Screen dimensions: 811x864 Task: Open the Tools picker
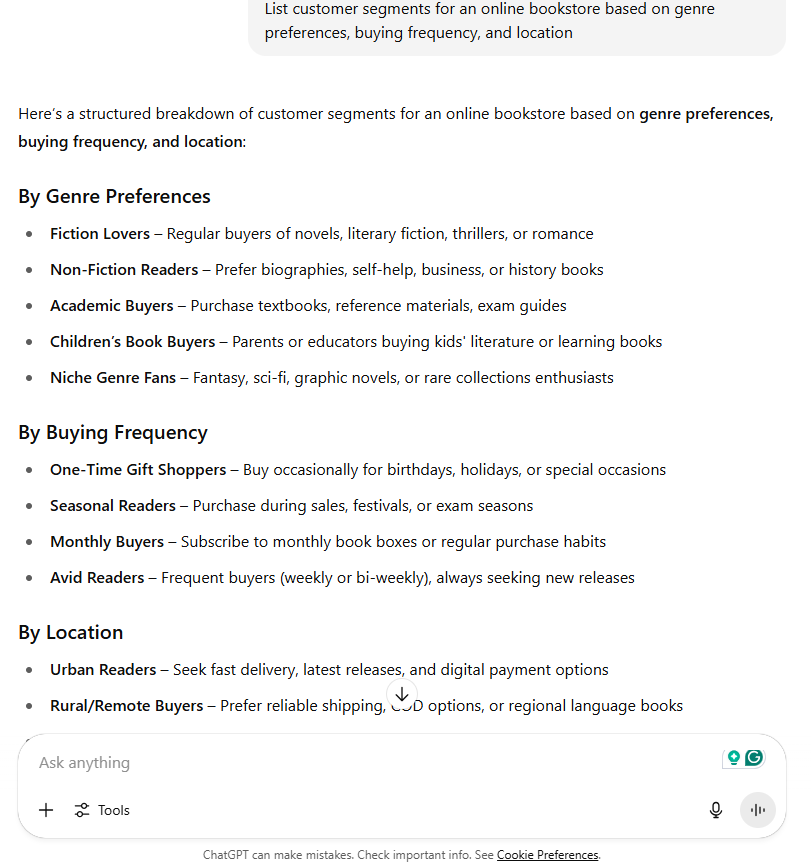pyautogui.click(x=101, y=810)
